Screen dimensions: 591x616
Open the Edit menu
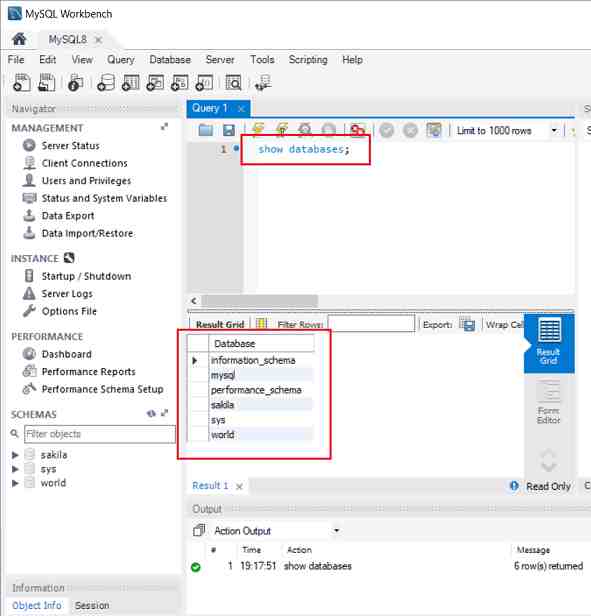48,60
